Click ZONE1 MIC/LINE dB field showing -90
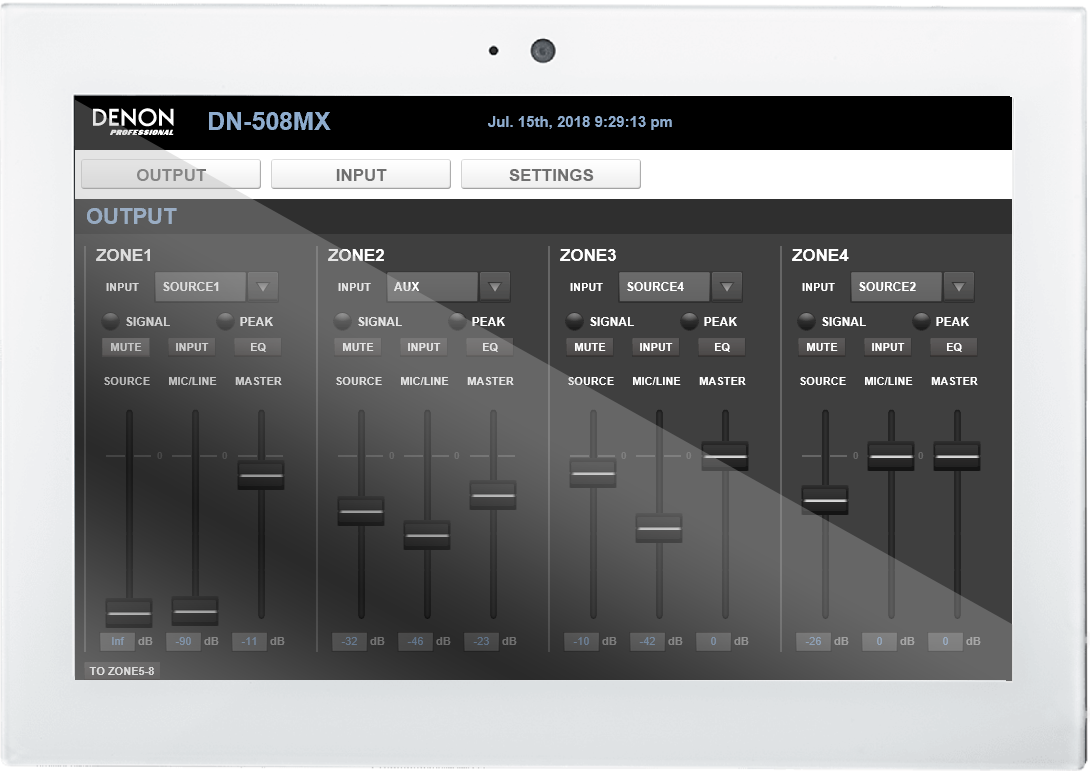The width and height of the screenshot is (1090, 777). (x=184, y=641)
